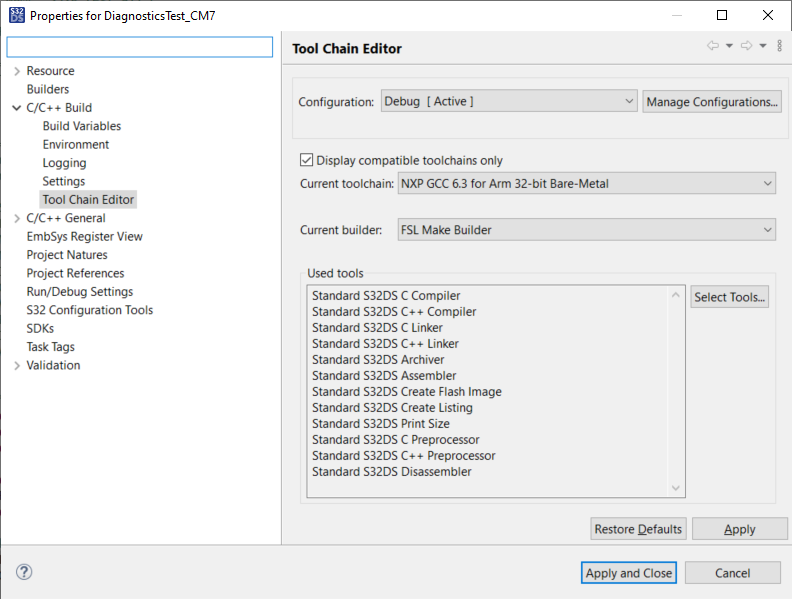Click Restore Defaults button
This screenshot has width=792, height=599.
(x=638, y=529)
